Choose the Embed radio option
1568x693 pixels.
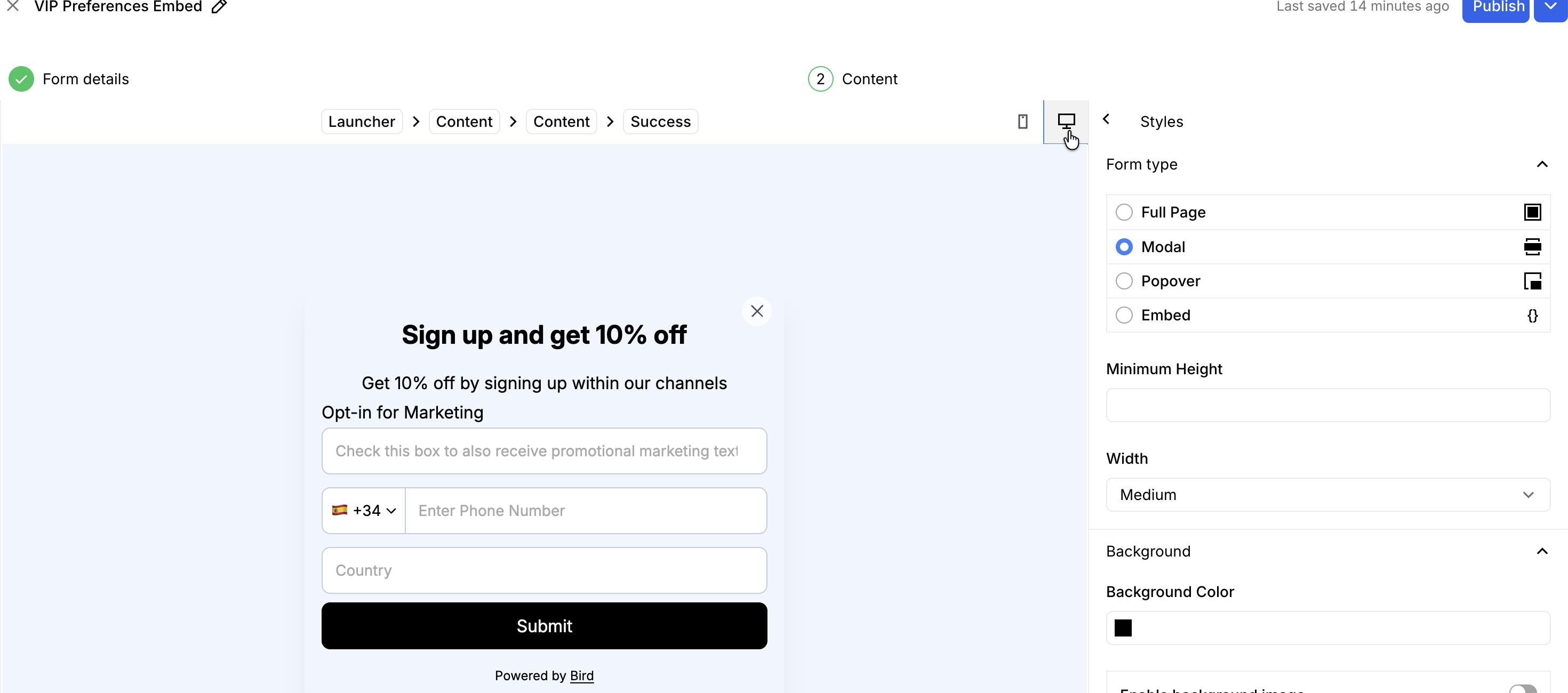(x=1124, y=315)
